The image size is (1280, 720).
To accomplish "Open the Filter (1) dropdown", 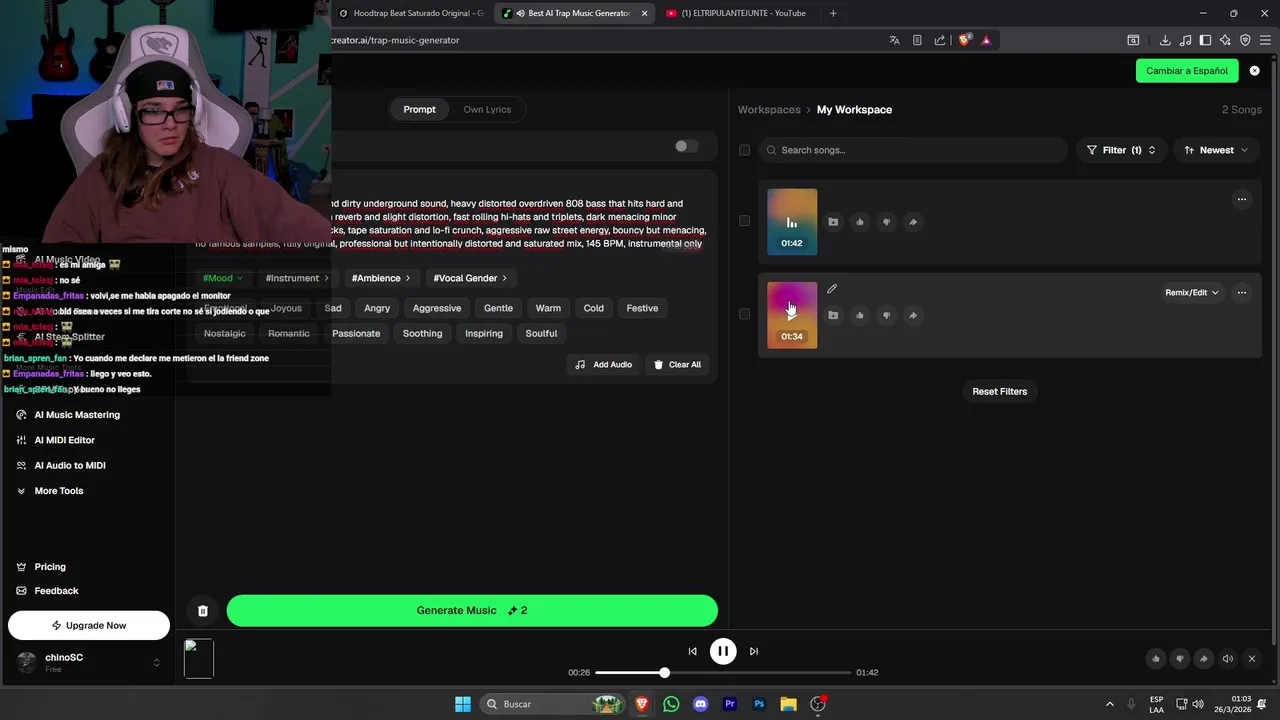I will [1121, 150].
